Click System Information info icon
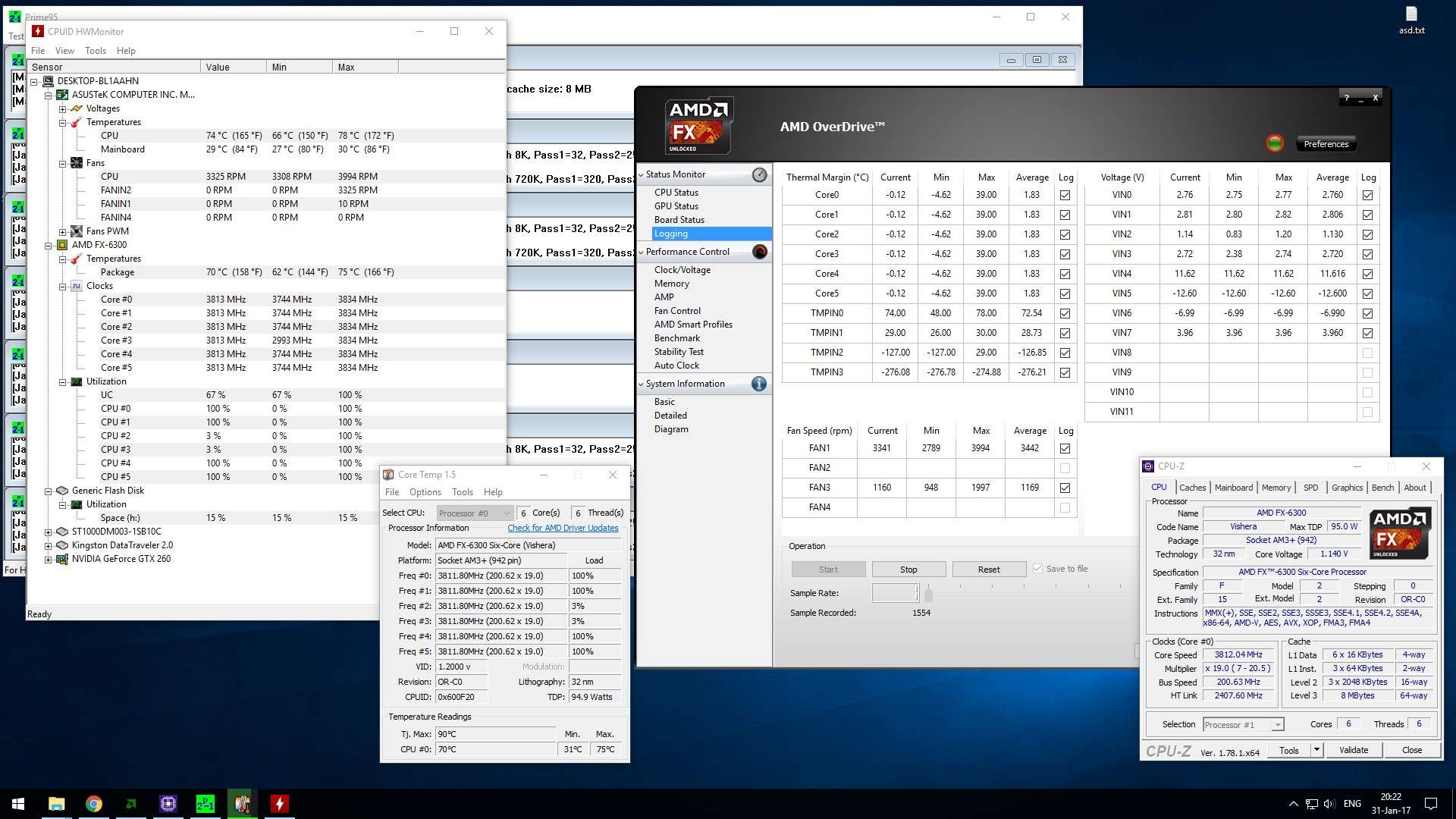Image resolution: width=1456 pixels, height=819 pixels. 759,384
